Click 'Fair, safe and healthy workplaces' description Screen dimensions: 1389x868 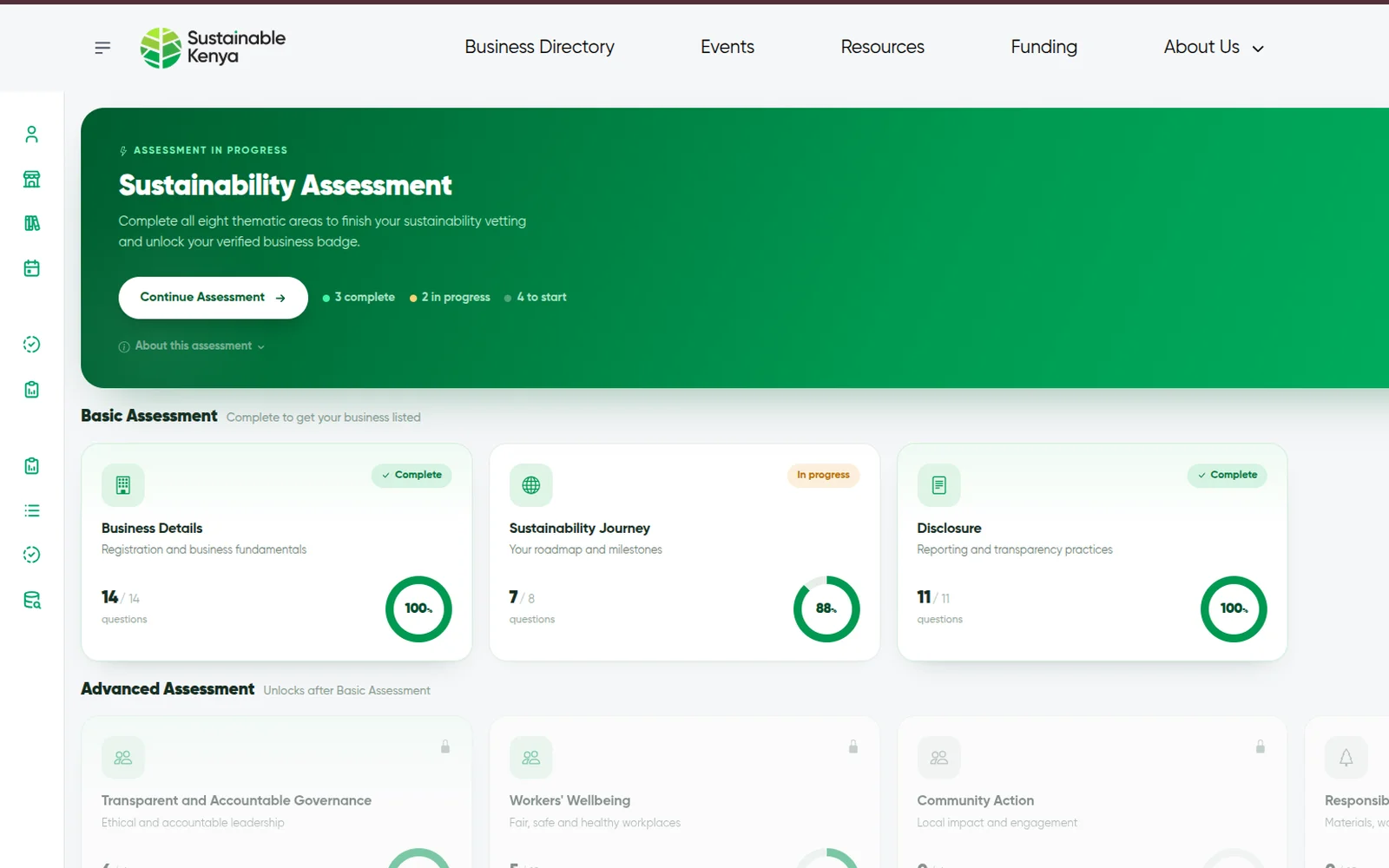point(595,822)
